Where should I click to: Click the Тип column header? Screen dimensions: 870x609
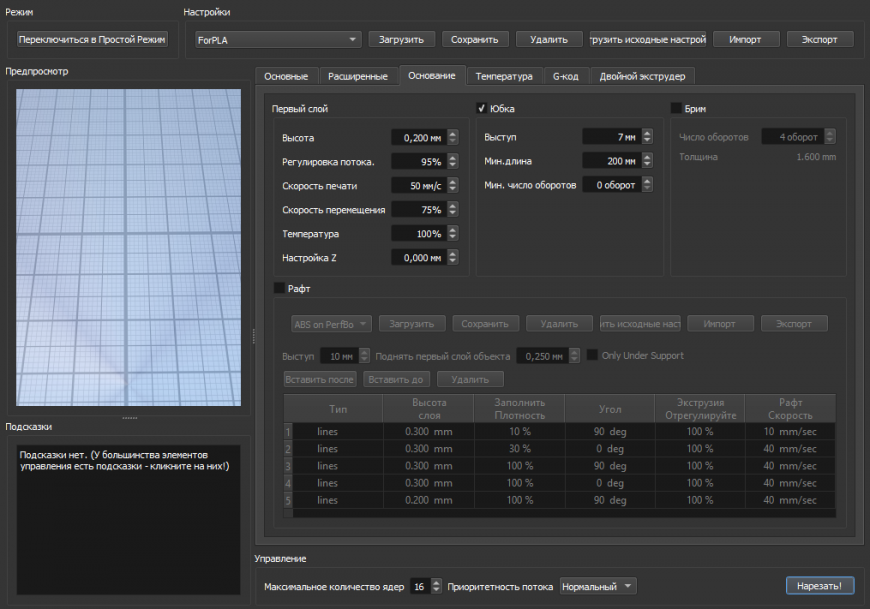pyautogui.click(x=338, y=409)
